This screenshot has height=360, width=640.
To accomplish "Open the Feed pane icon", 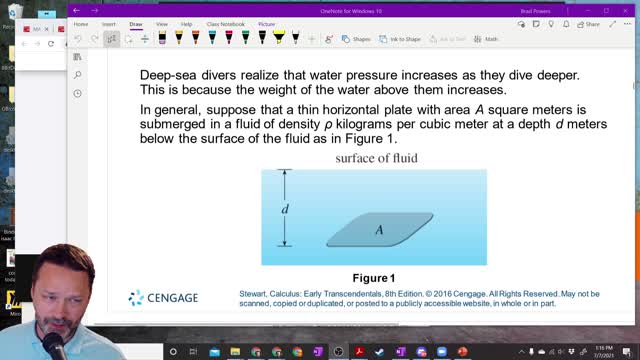I will pos(536,24).
